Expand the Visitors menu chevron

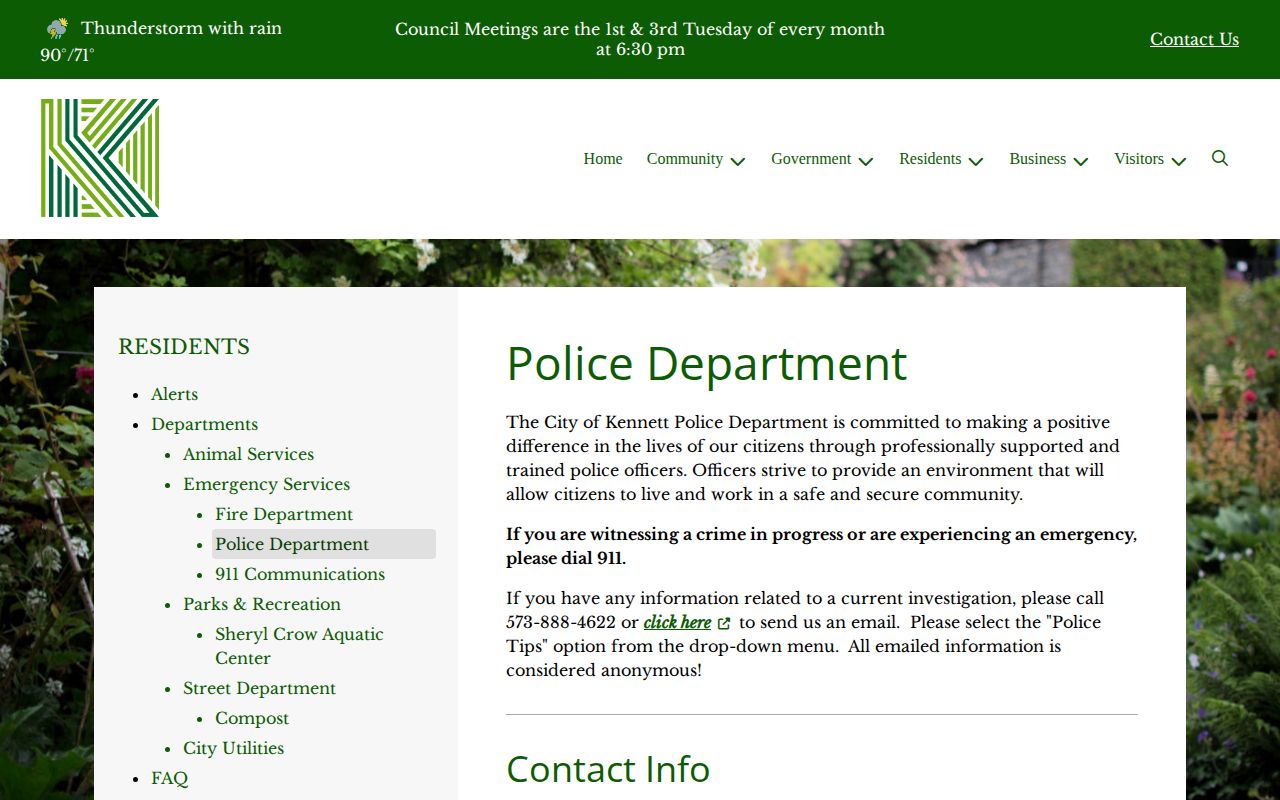1179,161
